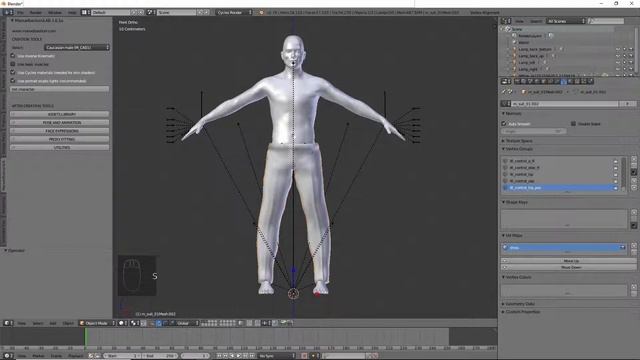640x360 pixels.
Task: Toggle Use Cycles materials checkbox
Action: (13, 72)
